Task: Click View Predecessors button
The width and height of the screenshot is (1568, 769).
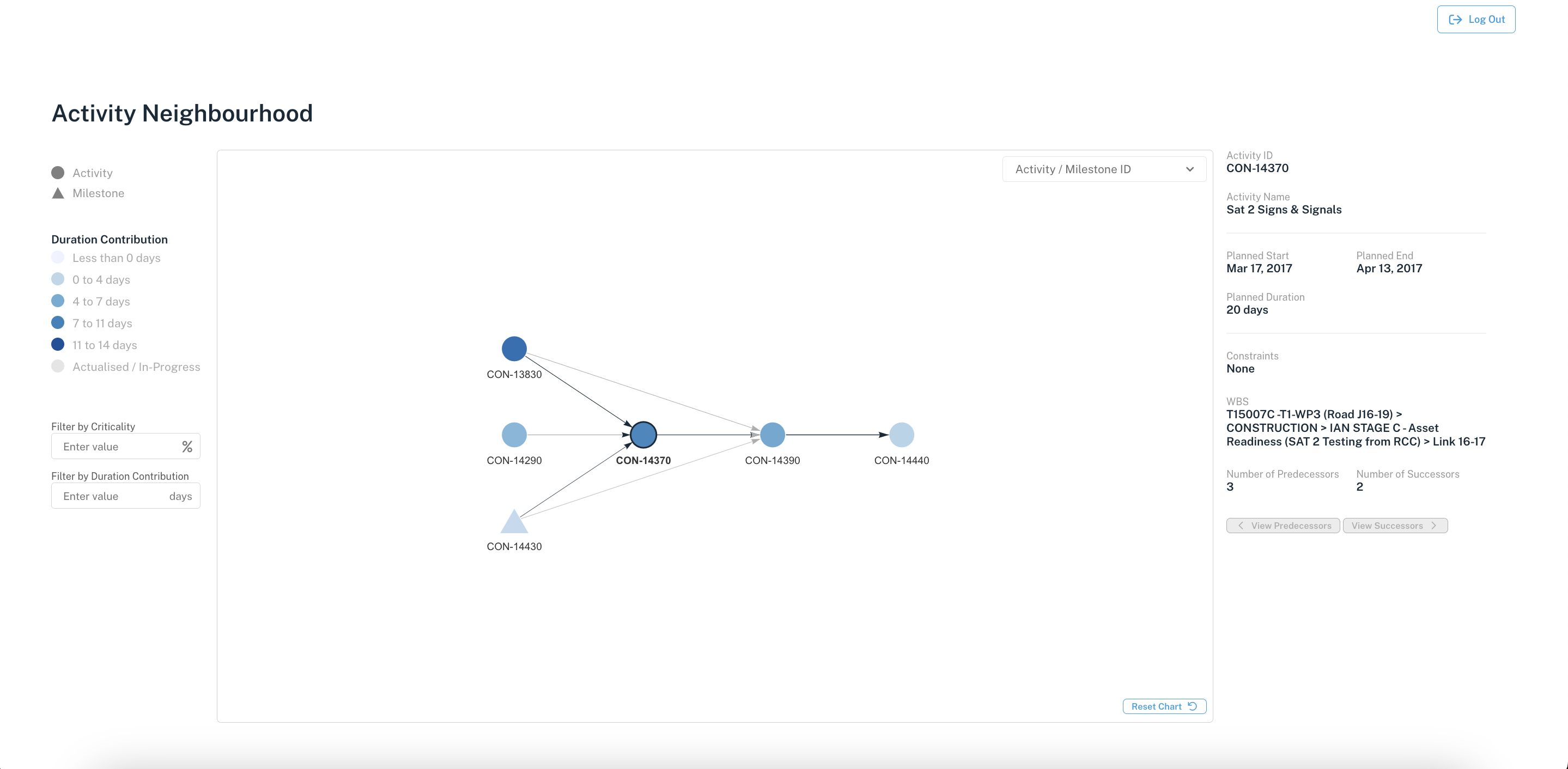Action: (1283, 526)
